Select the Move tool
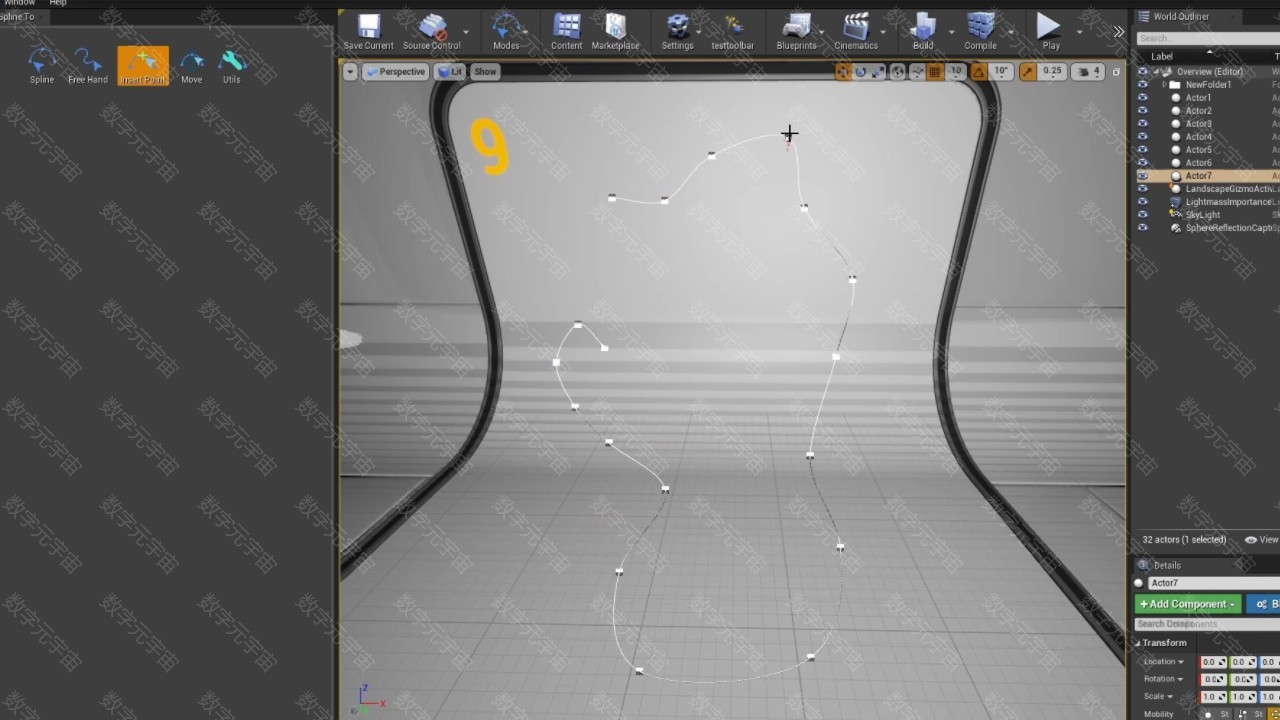The height and width of the screenshot is (720, 1280). [191, 66]
